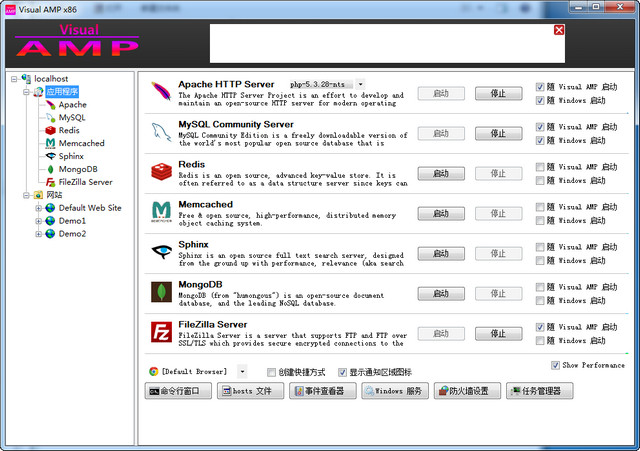Click the 防火墙设置 firewall settings button
Screen dimensions: 640x451
tap(466, 391)
